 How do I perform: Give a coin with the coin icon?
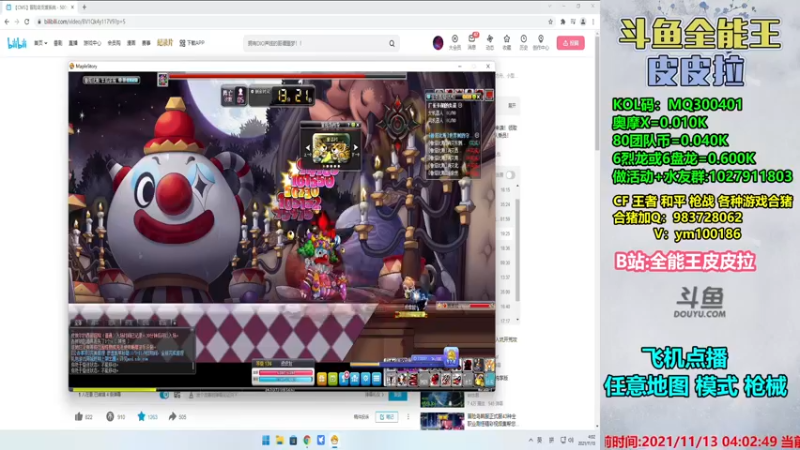pos(110,416)
